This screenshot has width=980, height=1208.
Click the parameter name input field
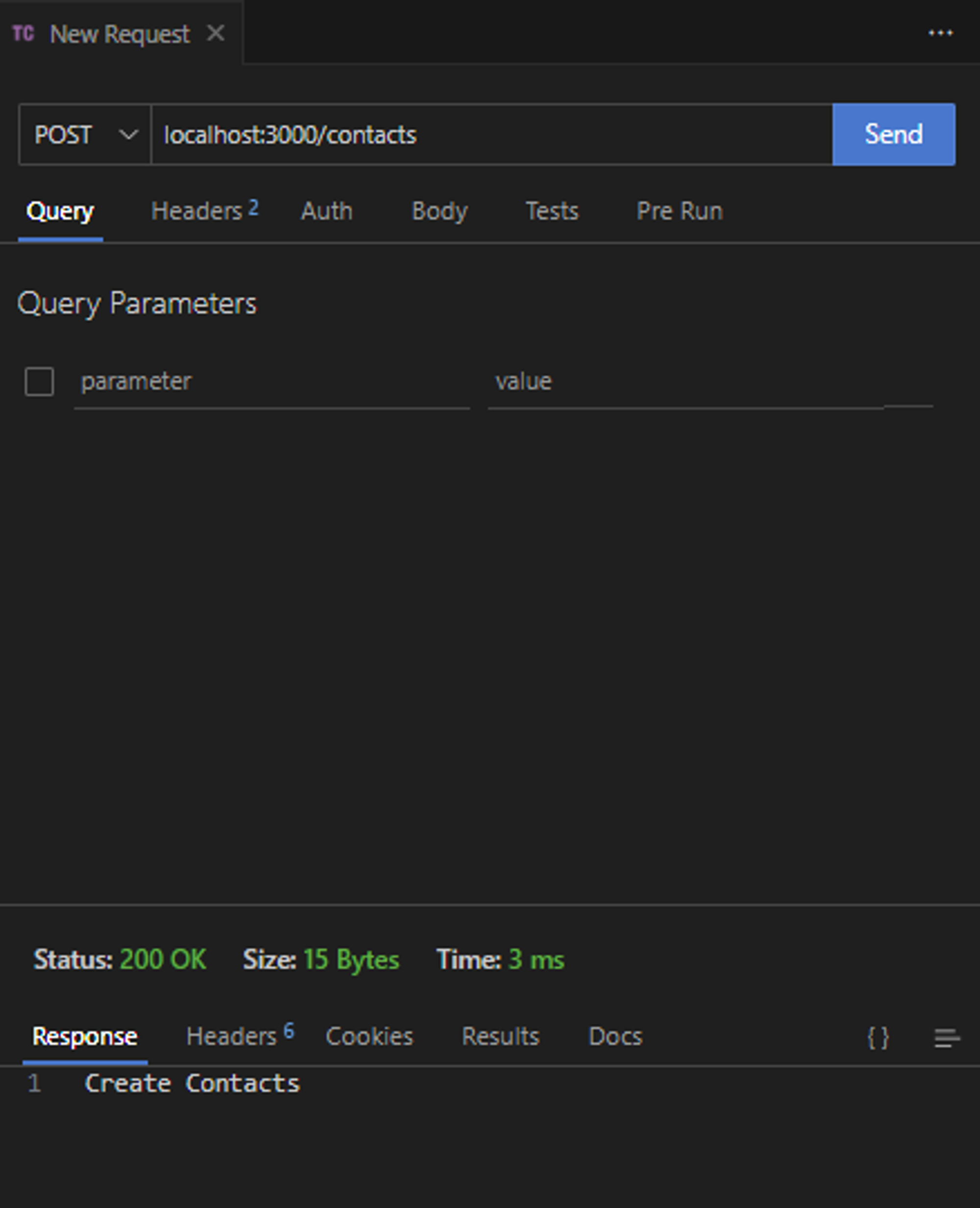(x=271, y=382)
